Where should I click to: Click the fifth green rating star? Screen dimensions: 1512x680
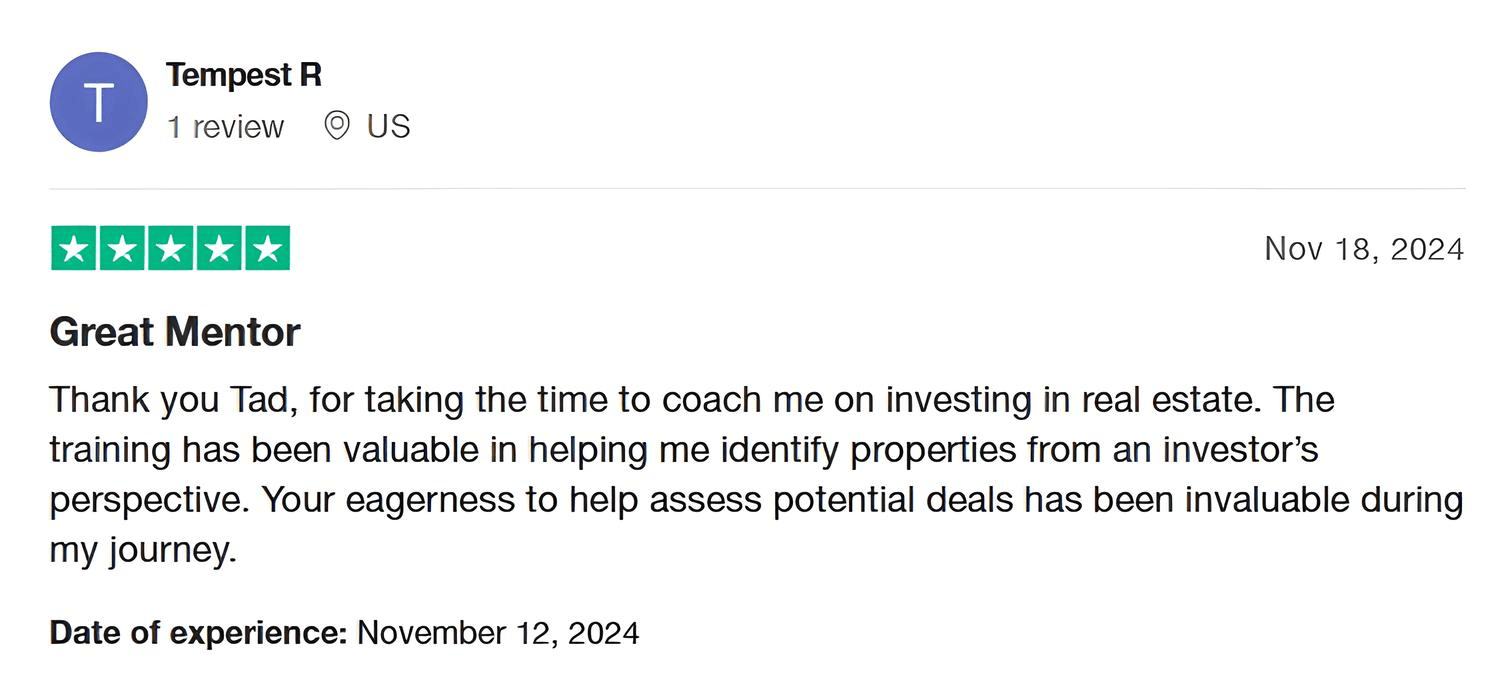pyautogui.click(x=266, y=249)
